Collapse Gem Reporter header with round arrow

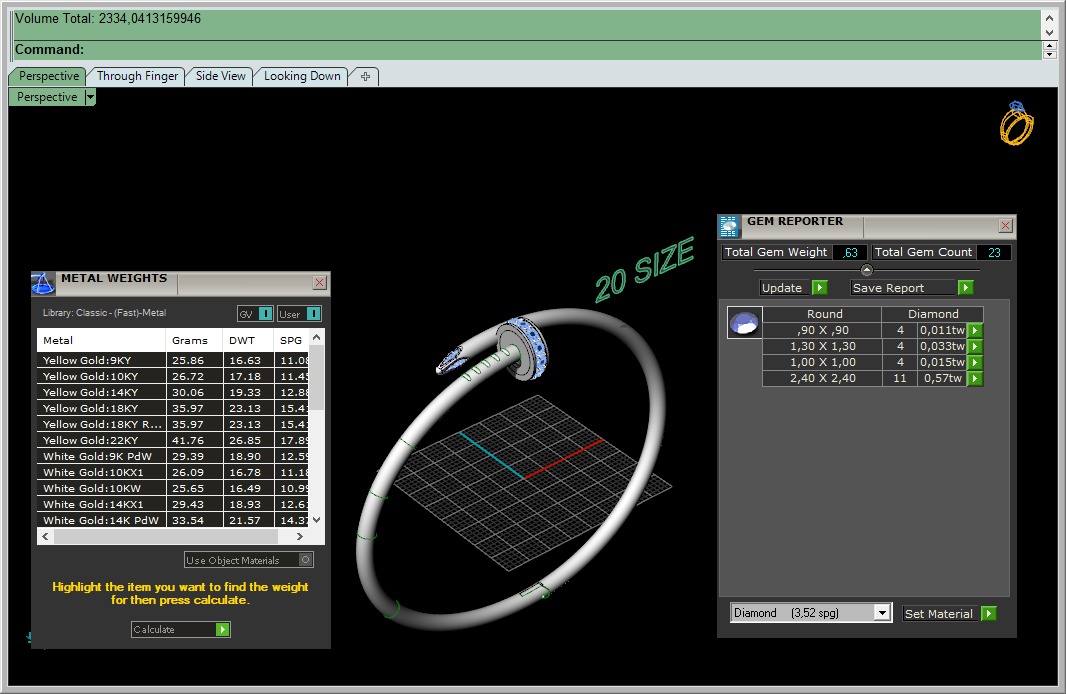point(866,270)
